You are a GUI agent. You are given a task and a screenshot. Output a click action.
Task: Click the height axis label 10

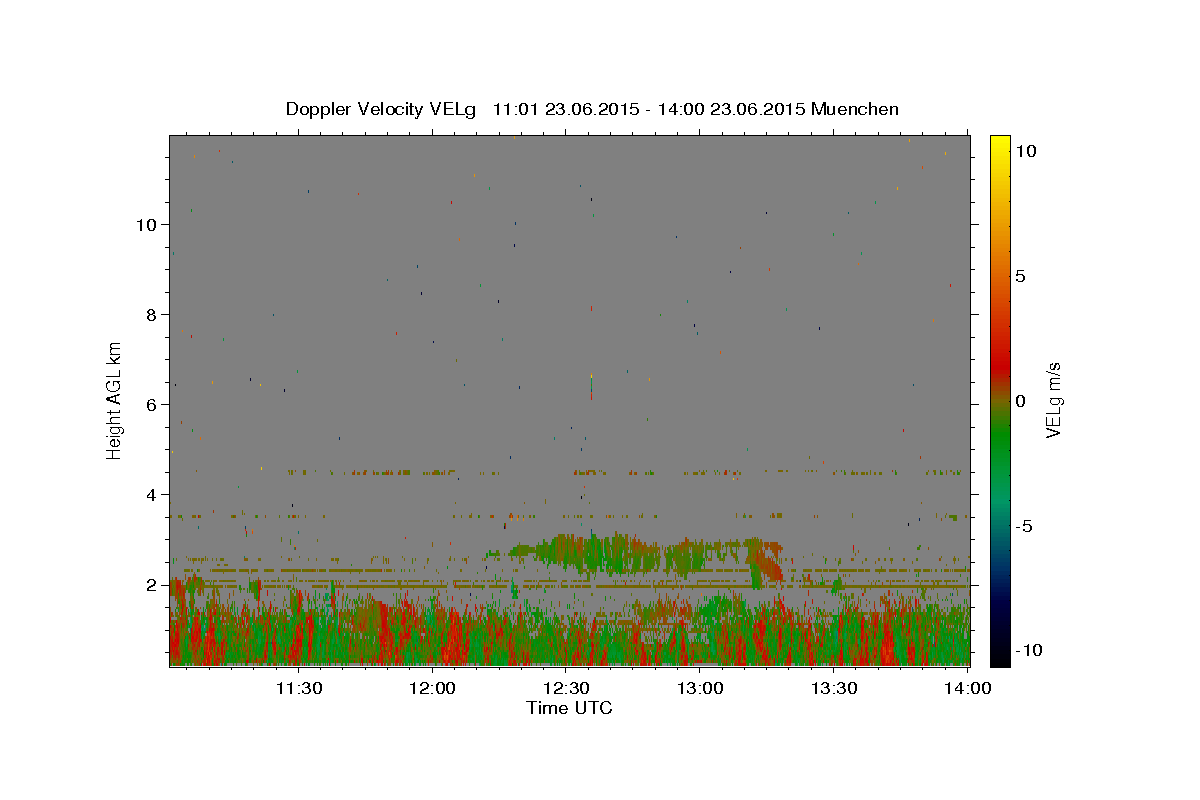pyautogui.click(x=147, y=224)
